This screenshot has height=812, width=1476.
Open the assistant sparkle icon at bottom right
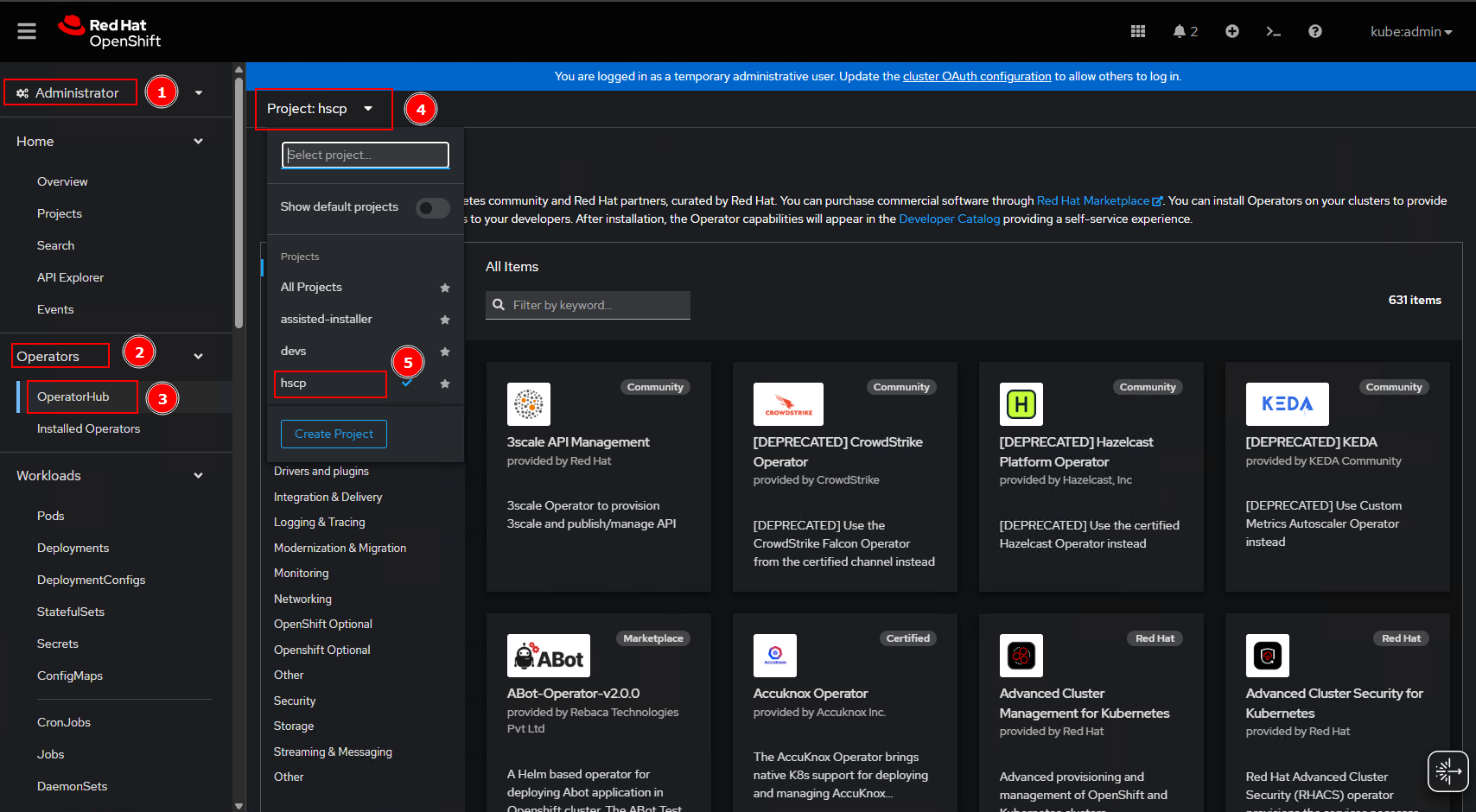coord(1447,771)
